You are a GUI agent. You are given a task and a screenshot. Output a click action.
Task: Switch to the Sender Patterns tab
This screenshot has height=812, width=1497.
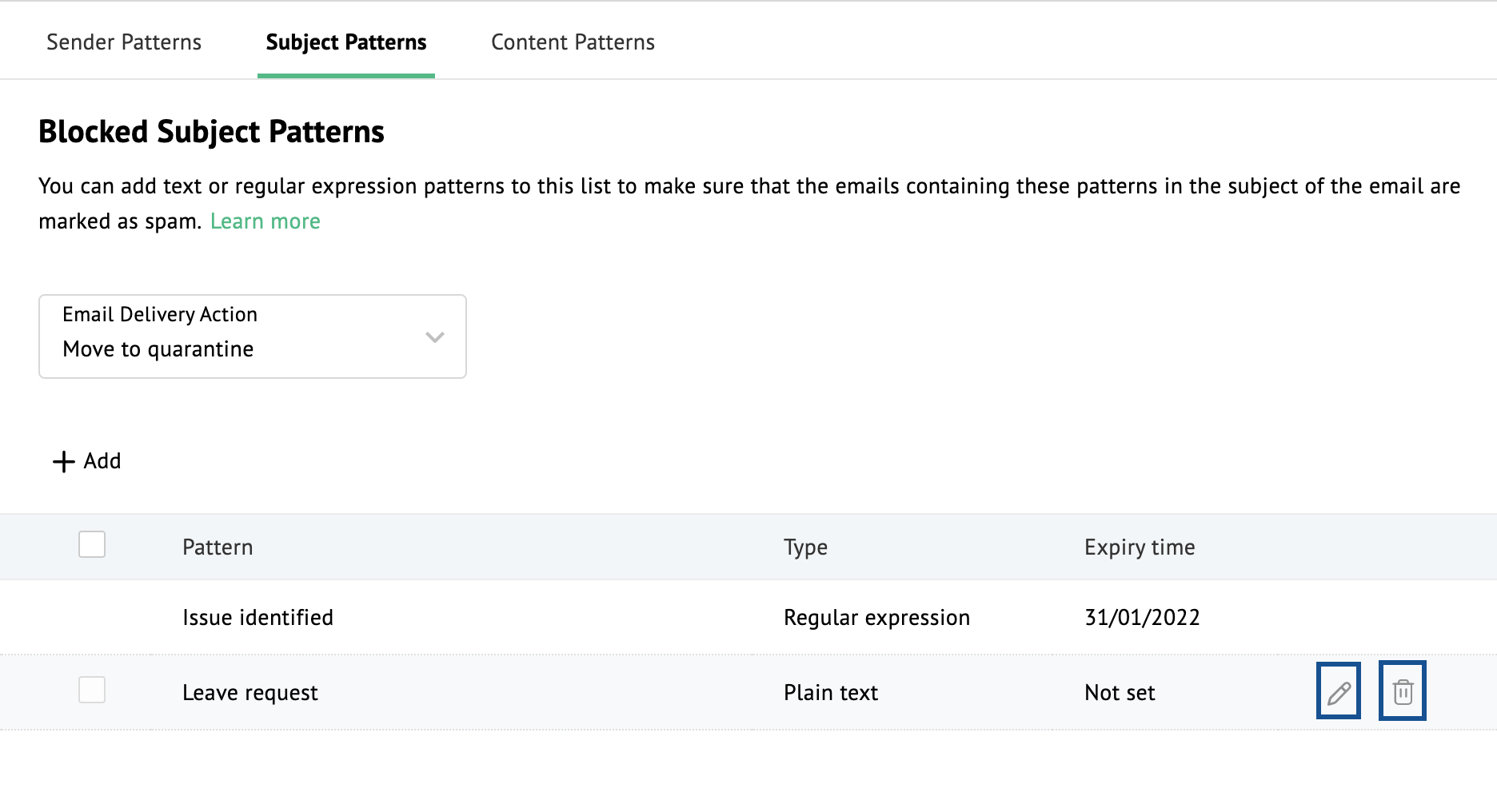tap(124, 42)
